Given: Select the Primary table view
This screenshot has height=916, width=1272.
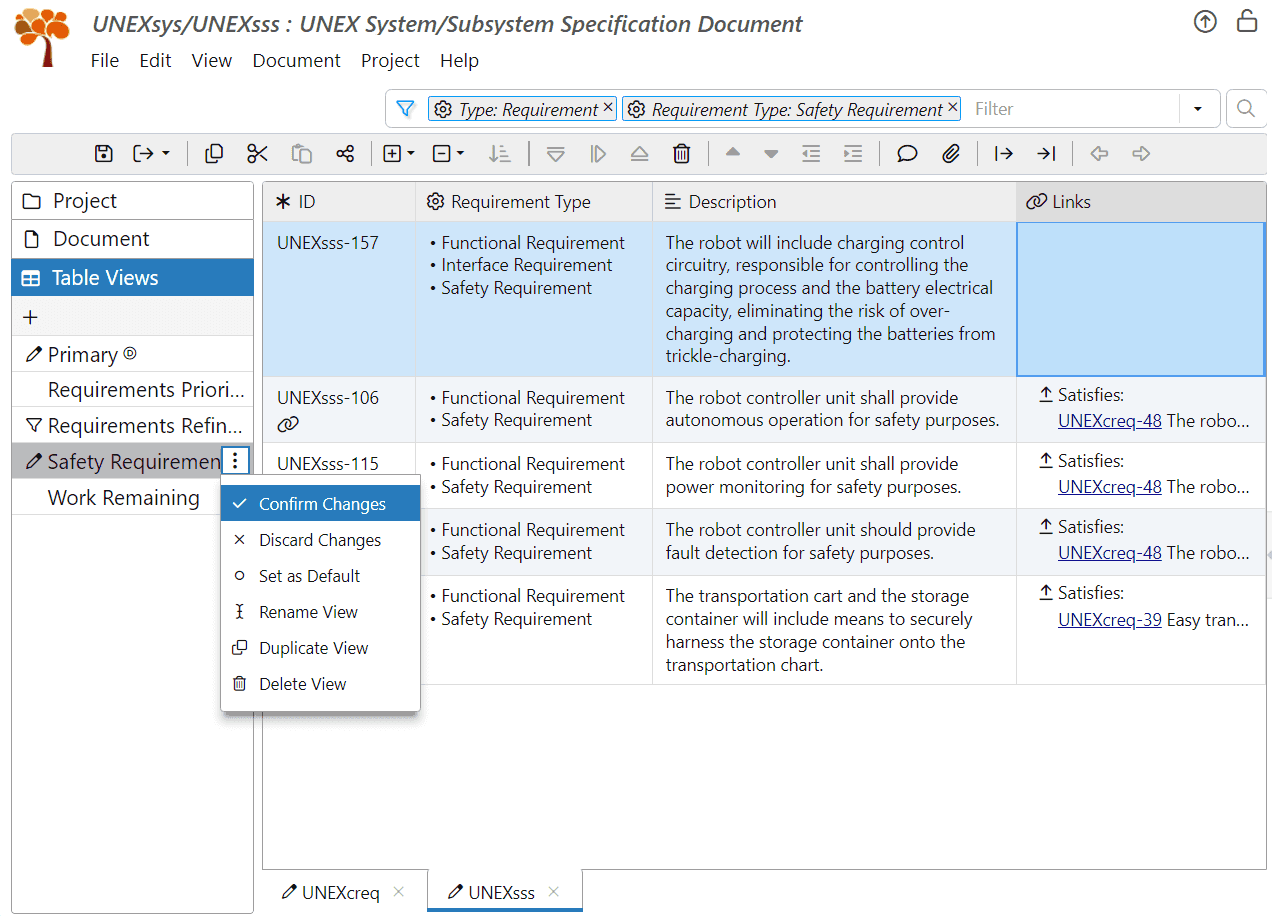Looking at the screenshot, I should [132, 354].
